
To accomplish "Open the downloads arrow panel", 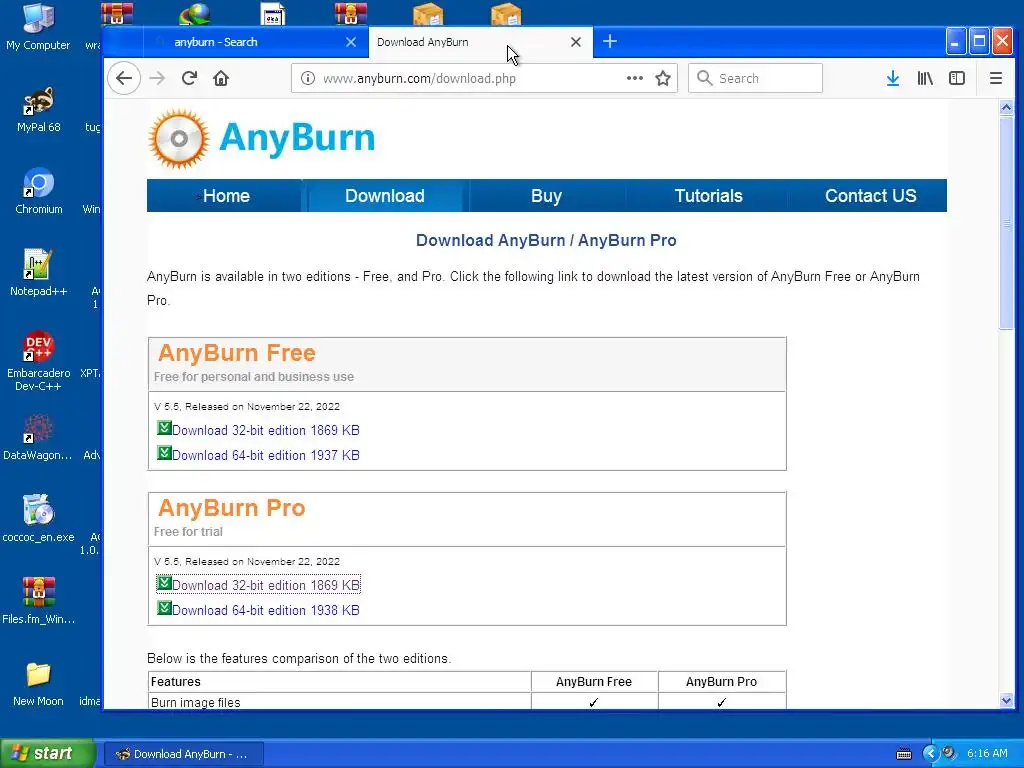I will click(893, 78).
